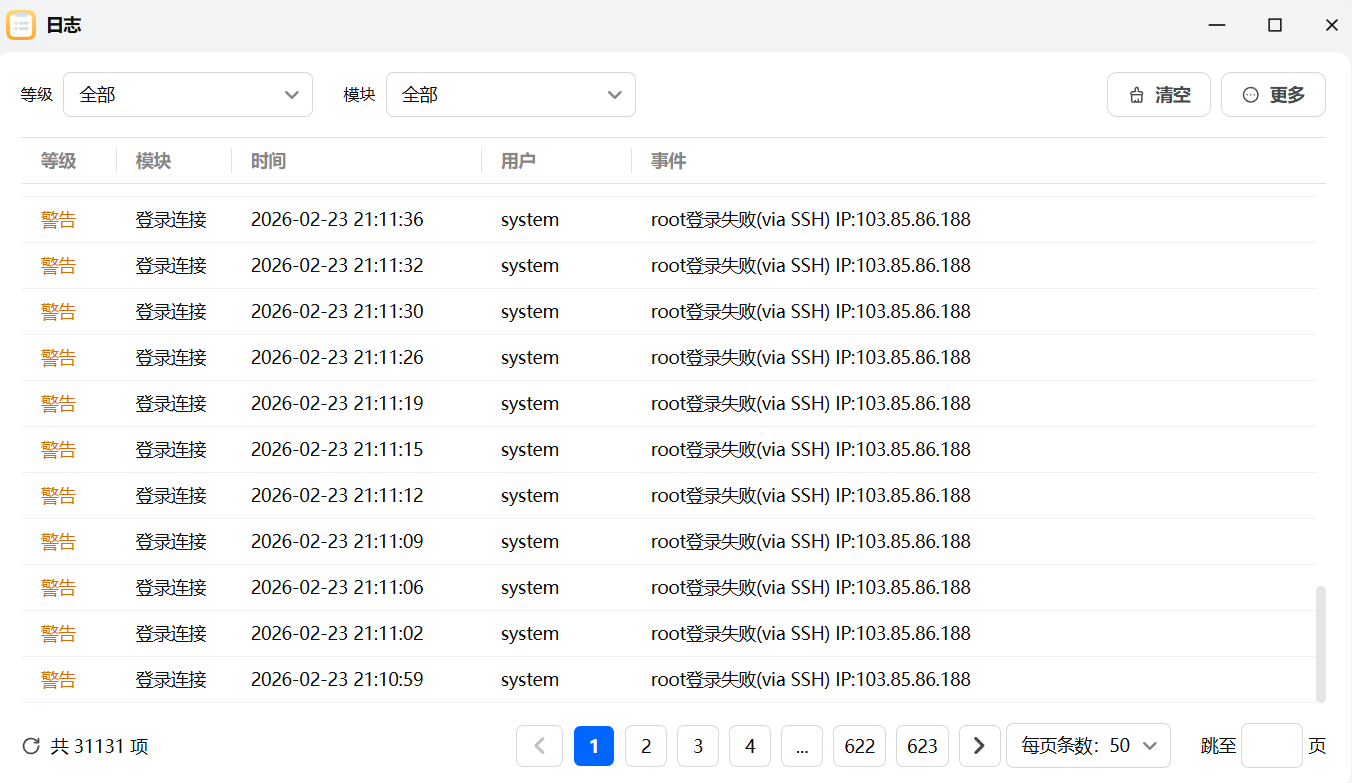
Task: Click the previous page arrow icon
Action: (539, 745)
